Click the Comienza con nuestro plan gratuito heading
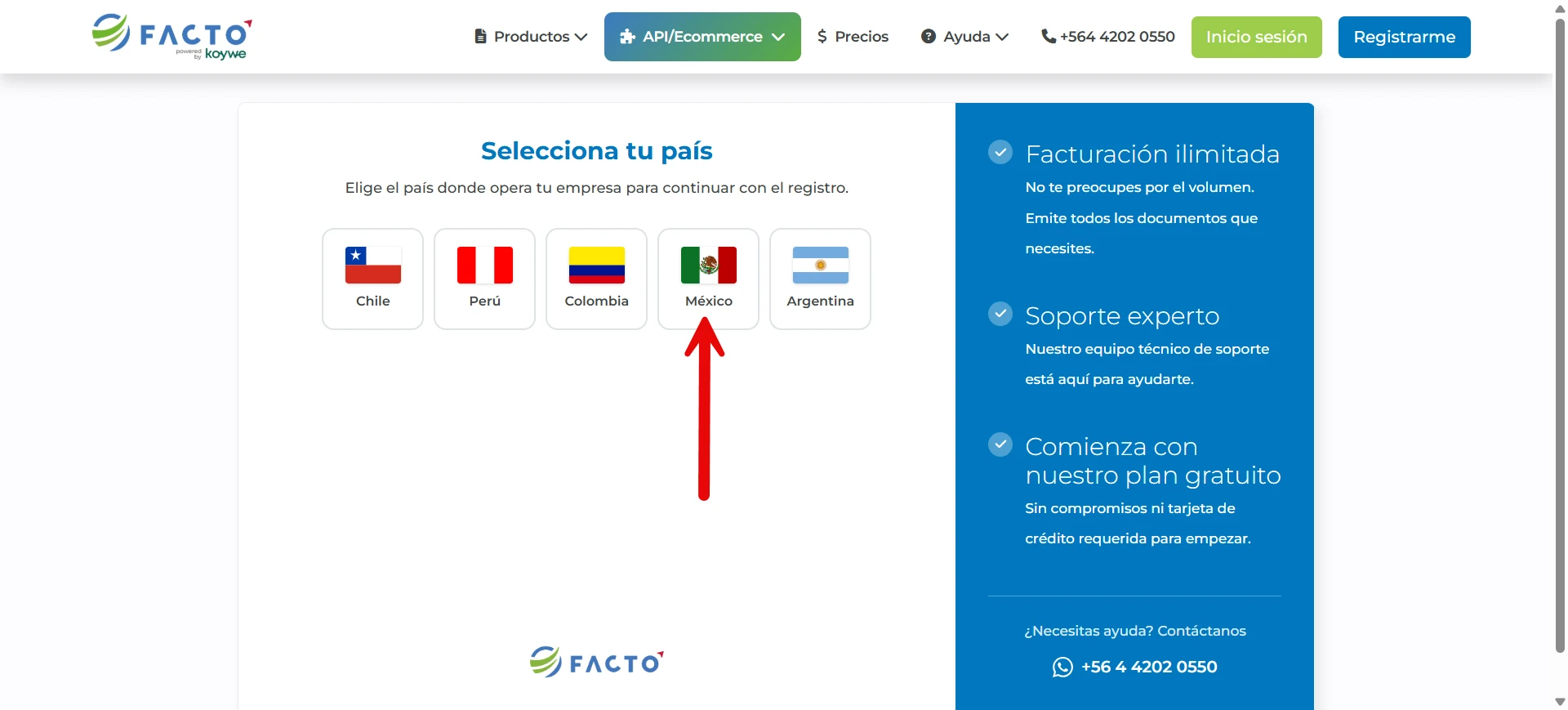Image resolution: width=1568 pixels, height=710 pixels. pyautogui.click(x=1153, y=461)
